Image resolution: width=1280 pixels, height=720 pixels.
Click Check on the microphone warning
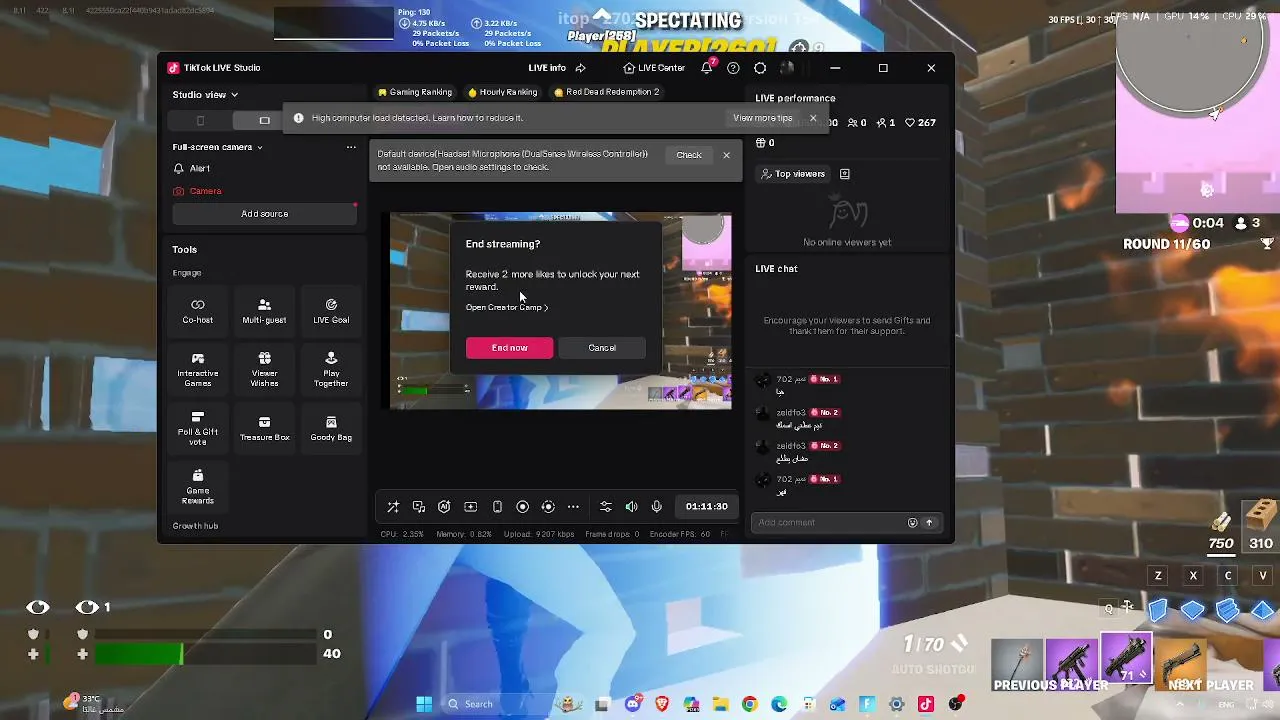tap(689, 155)
